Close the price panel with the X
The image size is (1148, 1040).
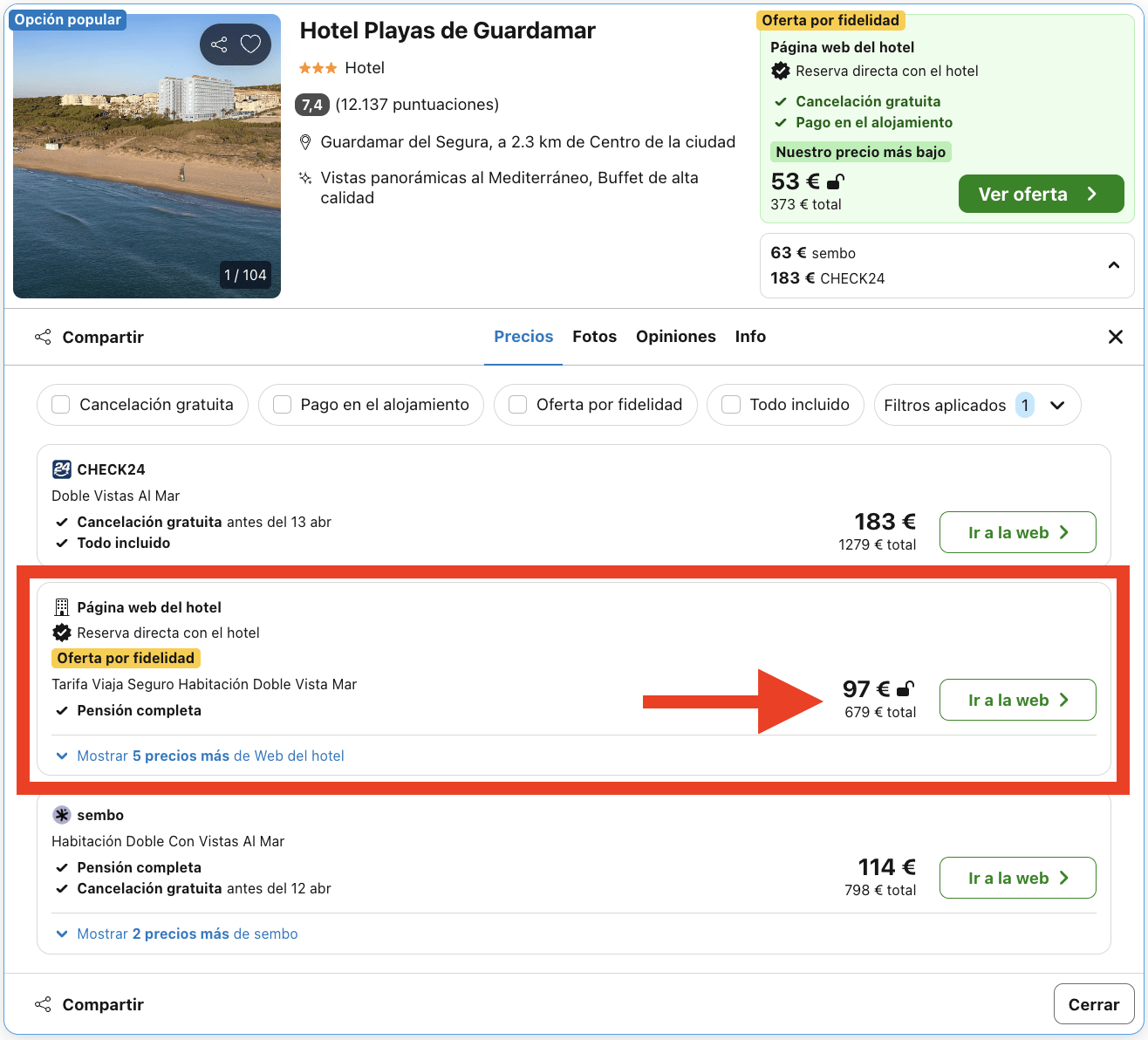coord(1115,337)
